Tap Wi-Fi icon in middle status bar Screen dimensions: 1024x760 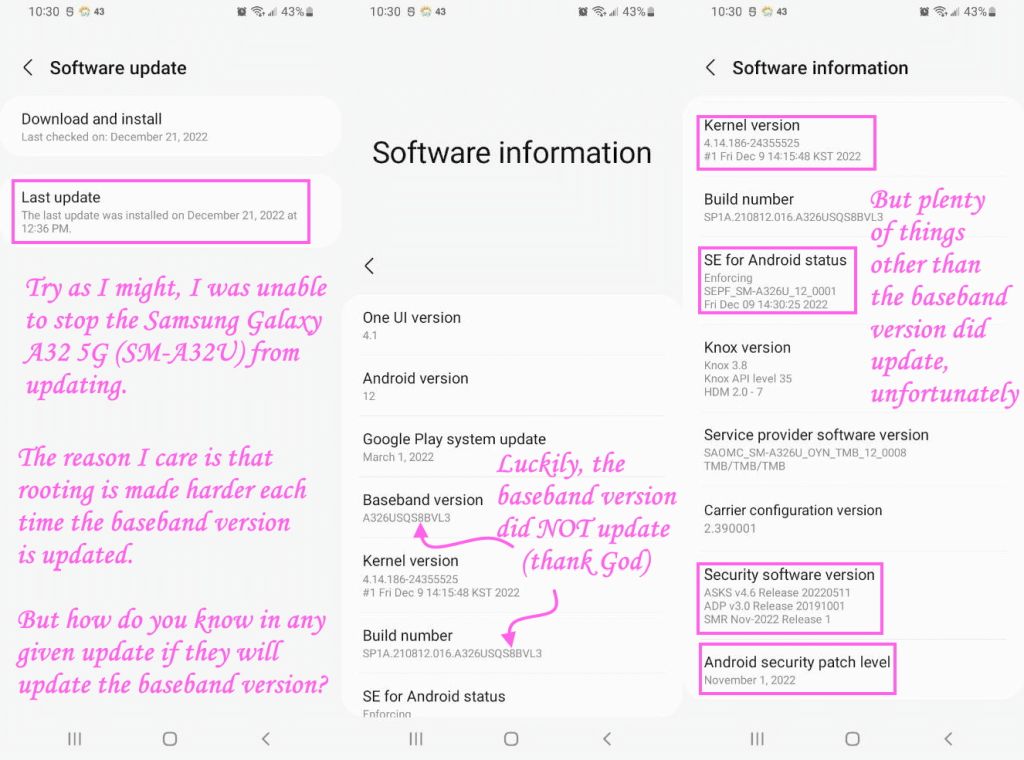coord(599,12)
